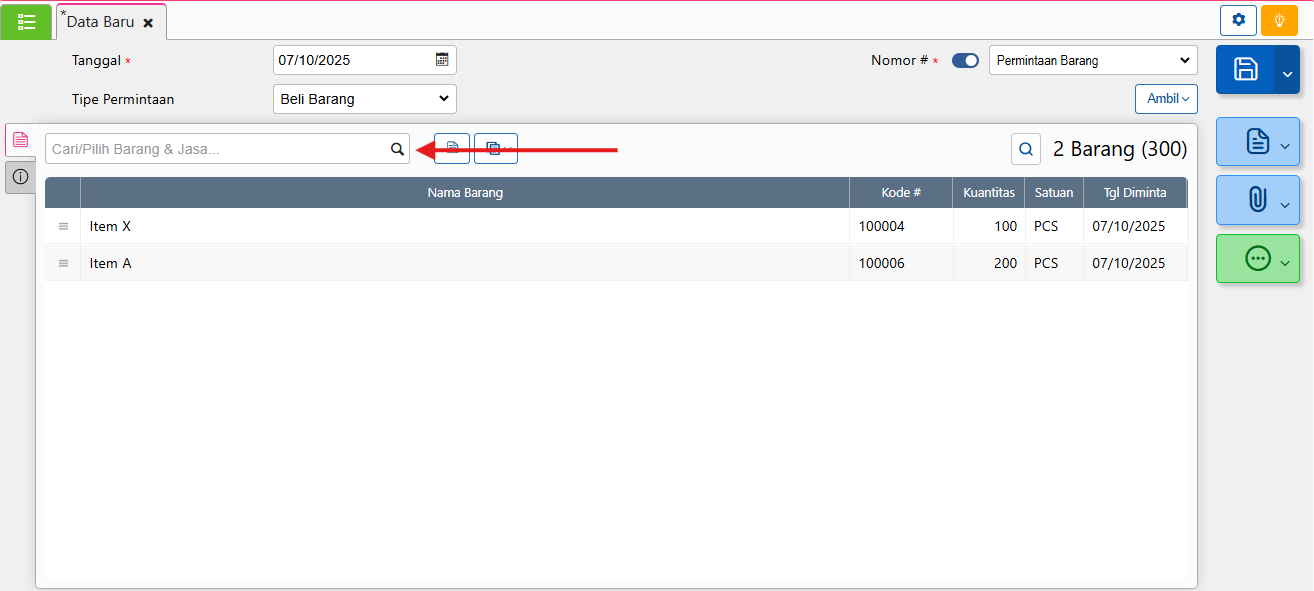Open the Permintaan Barang number type dropdown
The height and width of the screenshot is (591, 1314).
point(1092,61)
